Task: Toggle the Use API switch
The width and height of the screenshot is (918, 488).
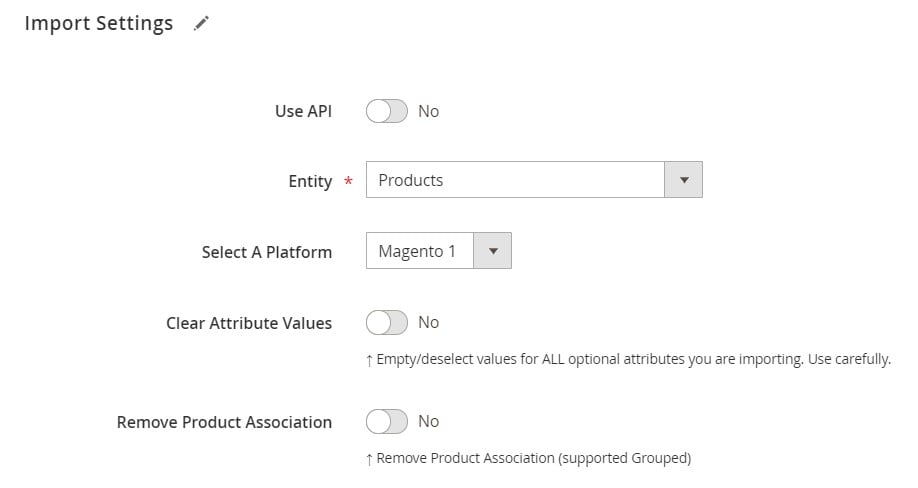Action: coord(387,111)
